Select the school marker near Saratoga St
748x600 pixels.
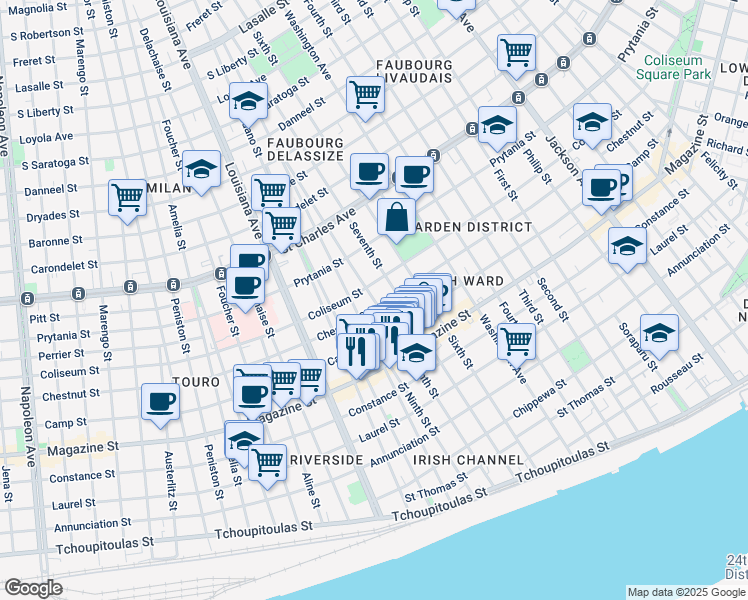coord(248,100)
